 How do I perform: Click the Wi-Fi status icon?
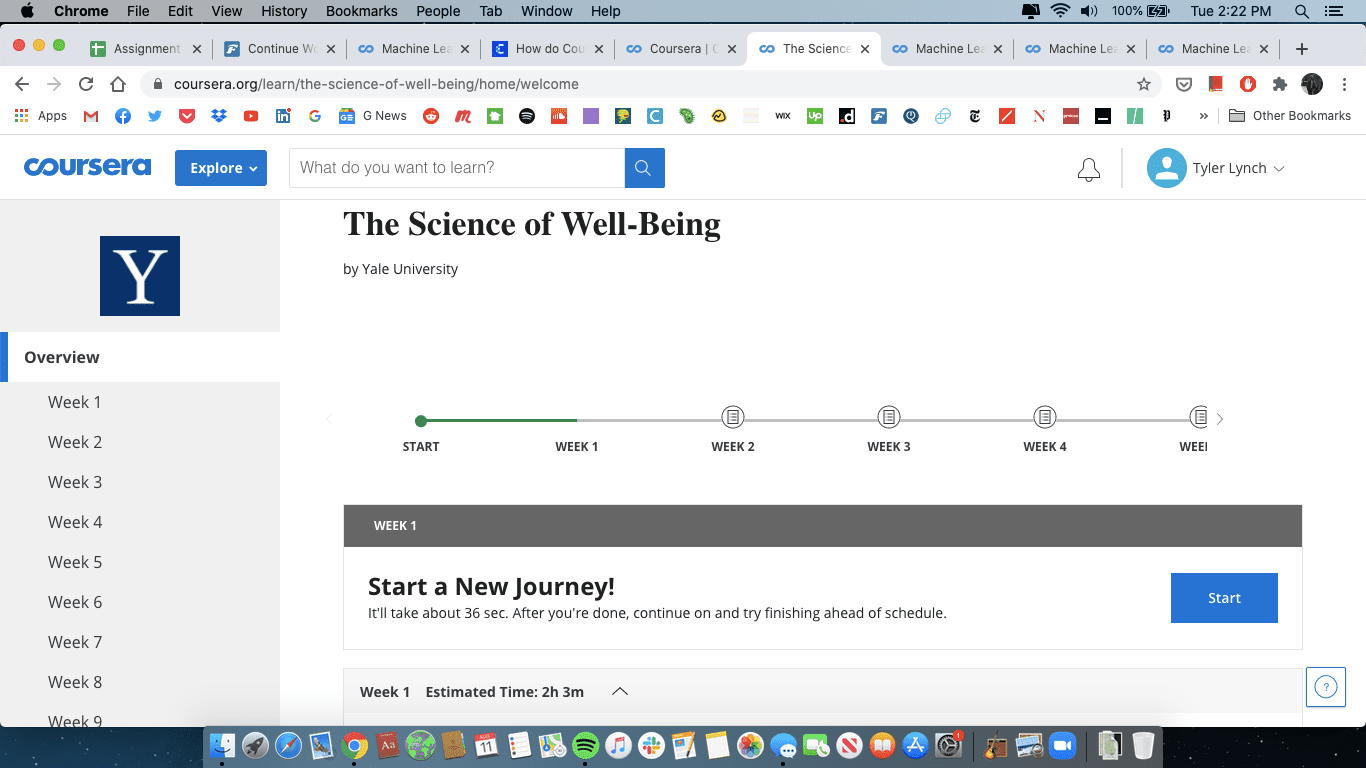[x=1060, y=11]
